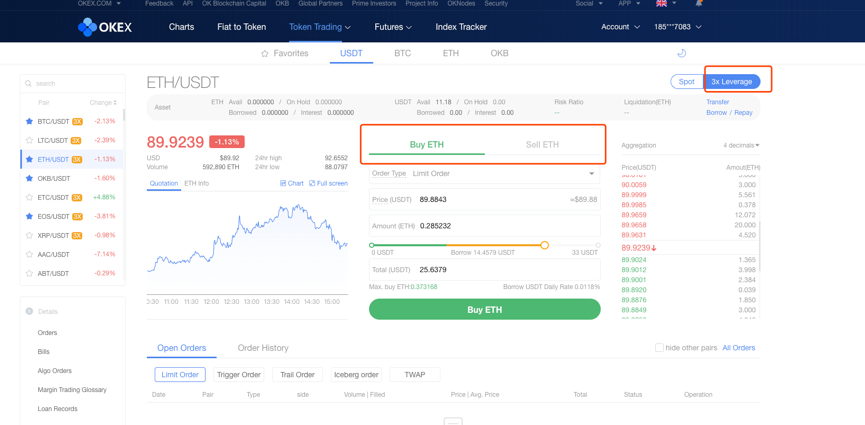Switch to the OKB market tab

pos(499,54)
